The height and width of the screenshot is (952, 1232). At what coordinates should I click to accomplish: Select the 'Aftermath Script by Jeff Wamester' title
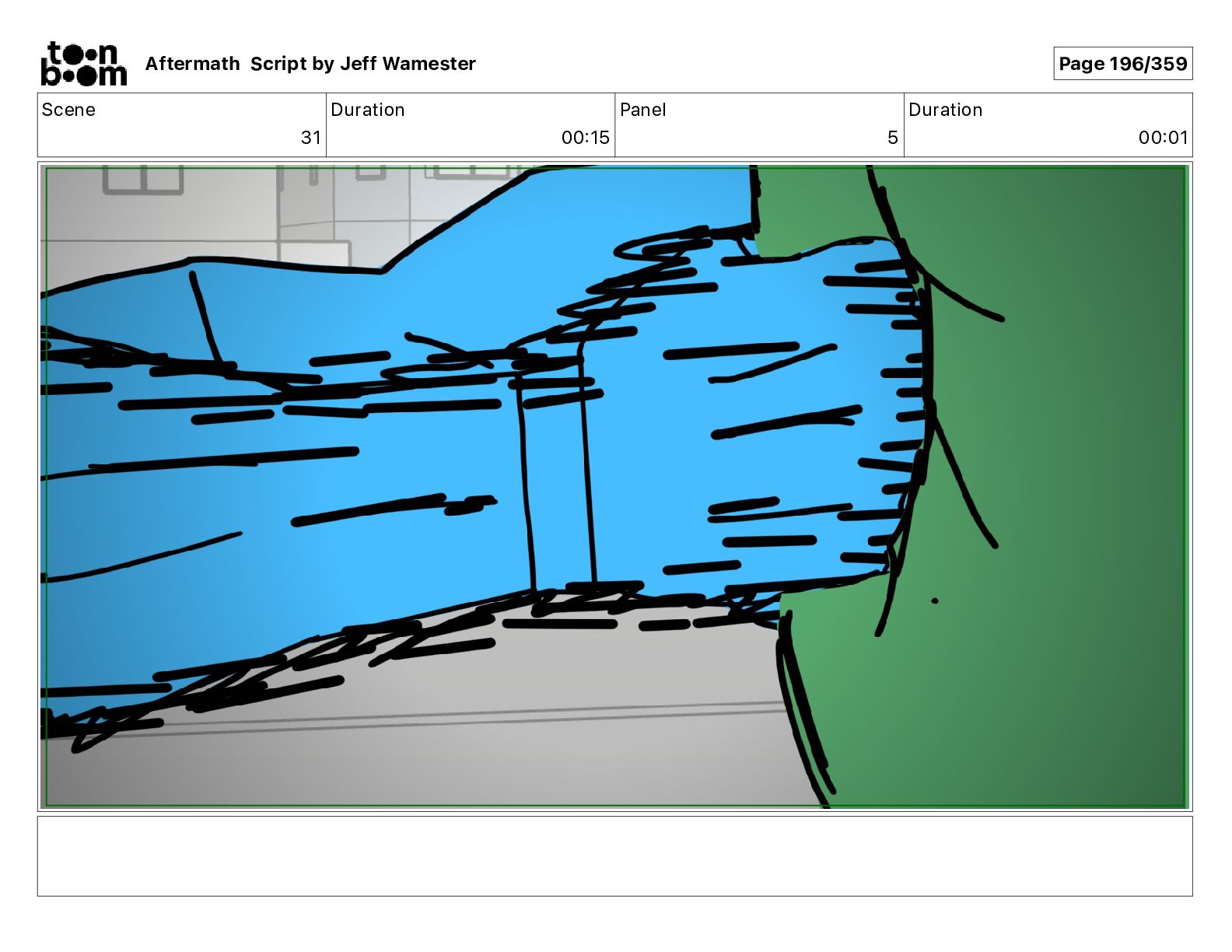pos(310,64)
